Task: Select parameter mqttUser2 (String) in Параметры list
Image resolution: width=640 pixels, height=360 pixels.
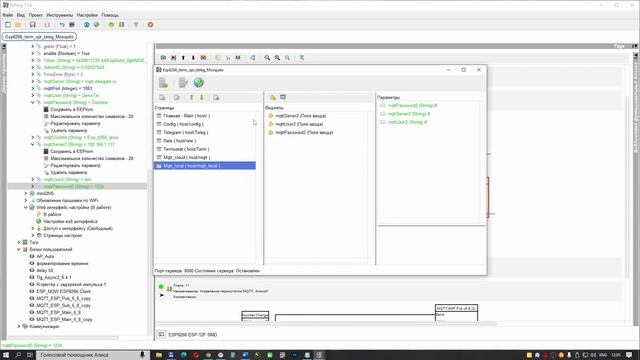Action: [x=407, y=122]
